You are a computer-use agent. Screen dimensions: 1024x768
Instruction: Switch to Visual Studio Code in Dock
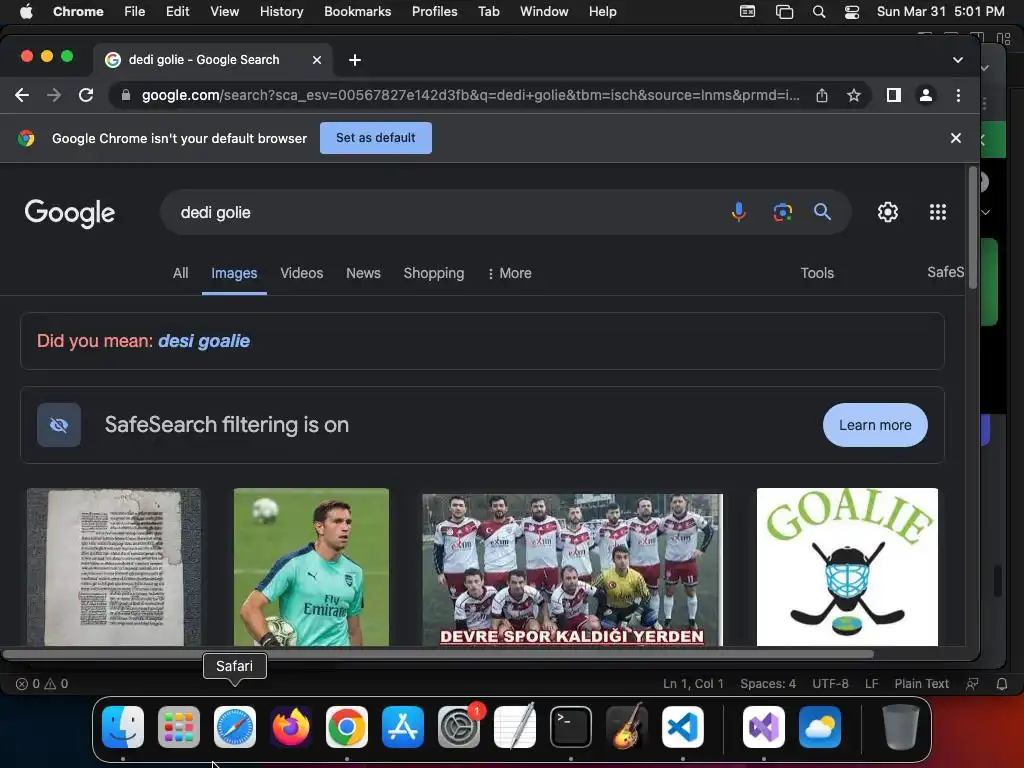coord(682,727)
